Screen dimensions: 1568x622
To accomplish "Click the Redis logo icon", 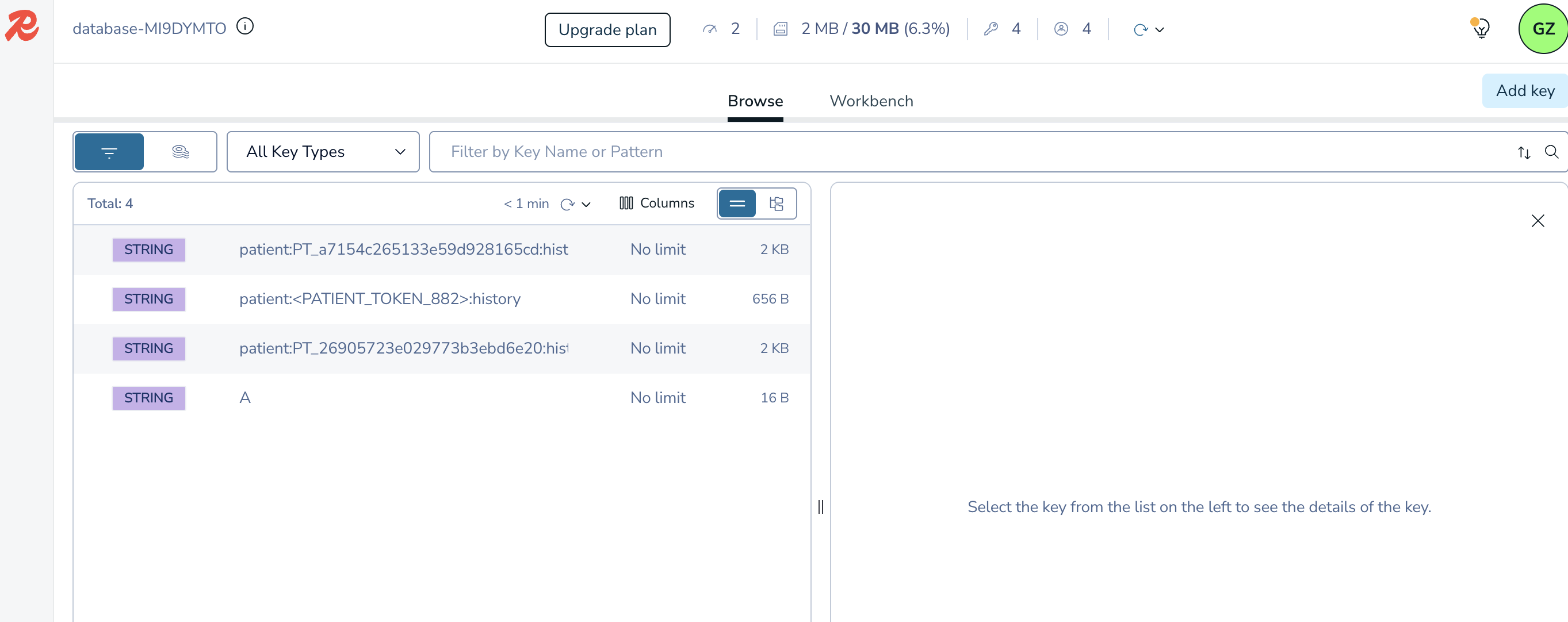I will click(22, 25).
